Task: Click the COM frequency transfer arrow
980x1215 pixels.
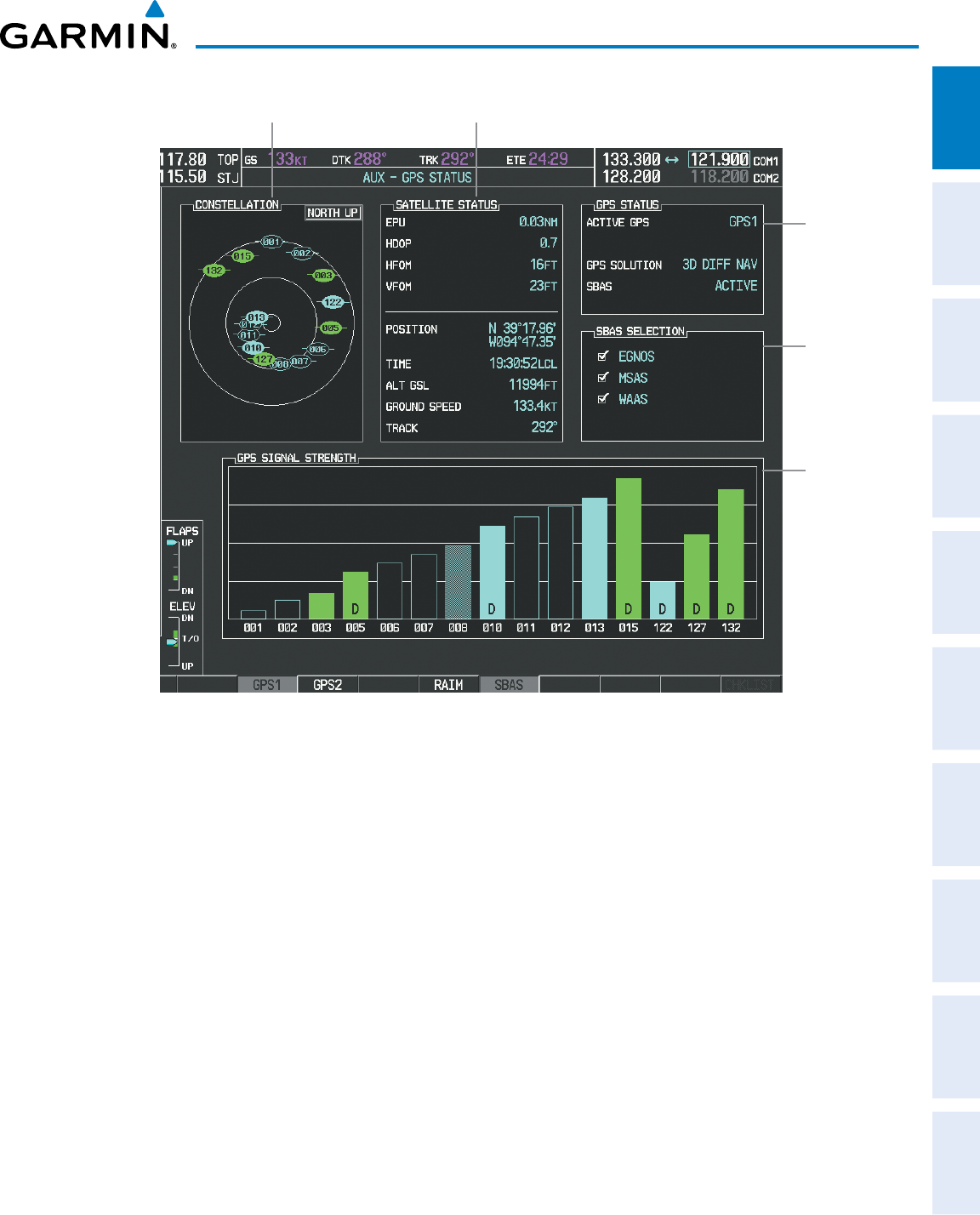Action: [672, 160]
